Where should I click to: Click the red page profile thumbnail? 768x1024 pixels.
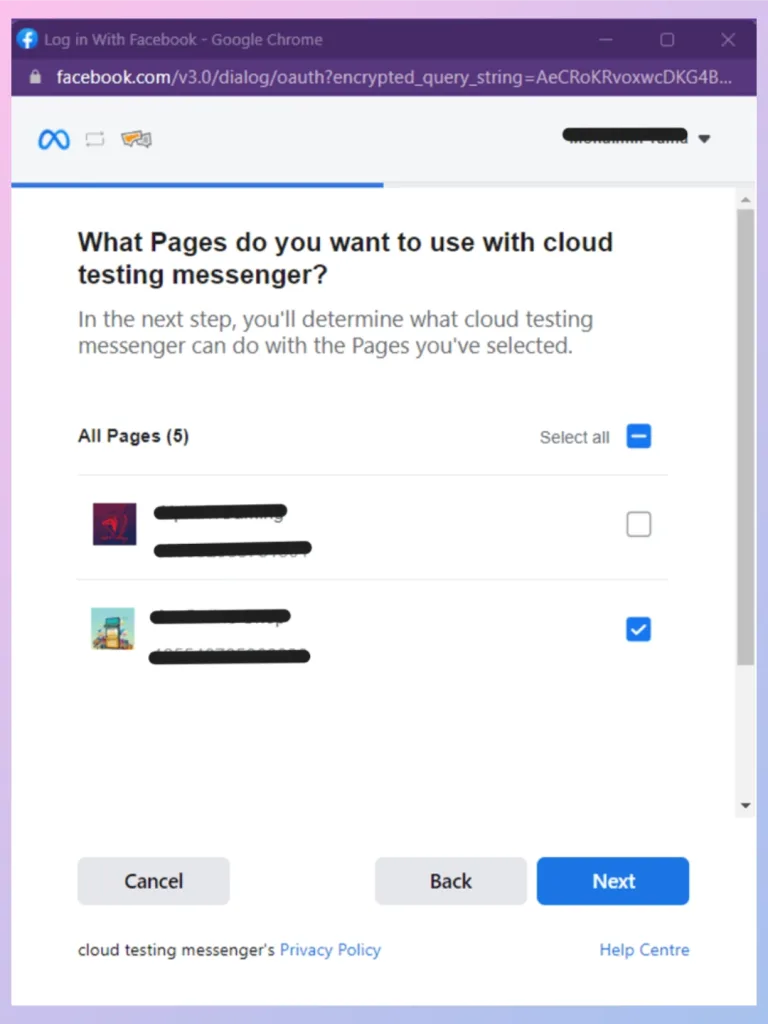point(114,524)
